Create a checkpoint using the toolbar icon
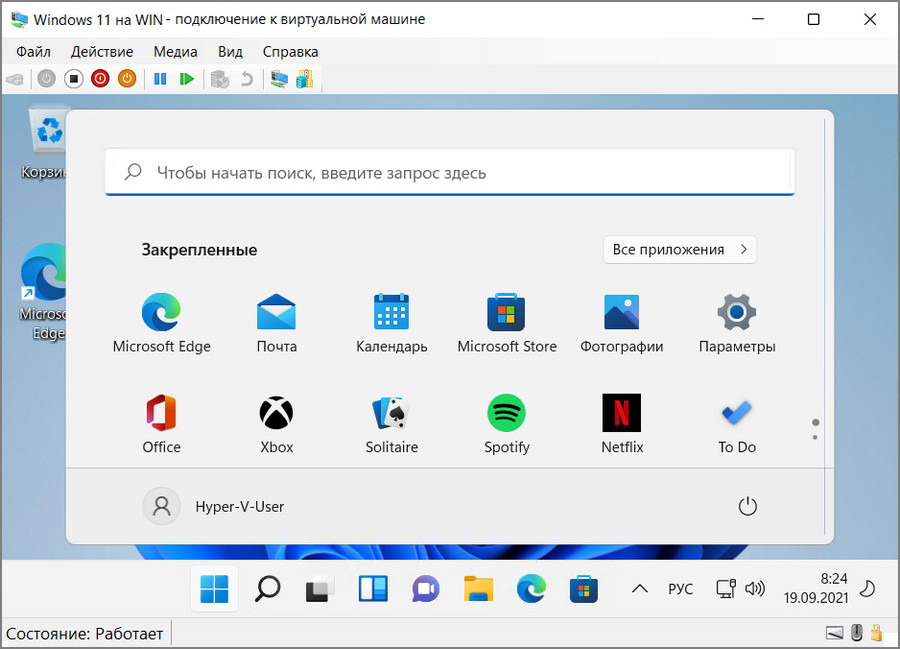This screenshot has width=900, height=649. pos(220,79)
